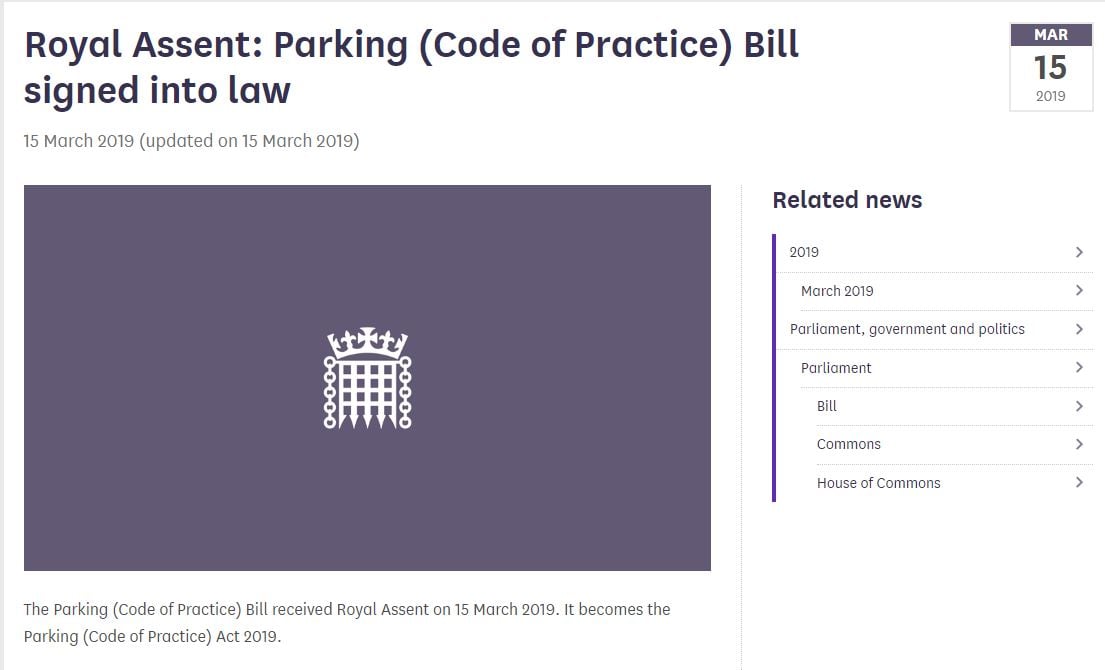
Task: Click the Related news section heading
Action: 847,200
